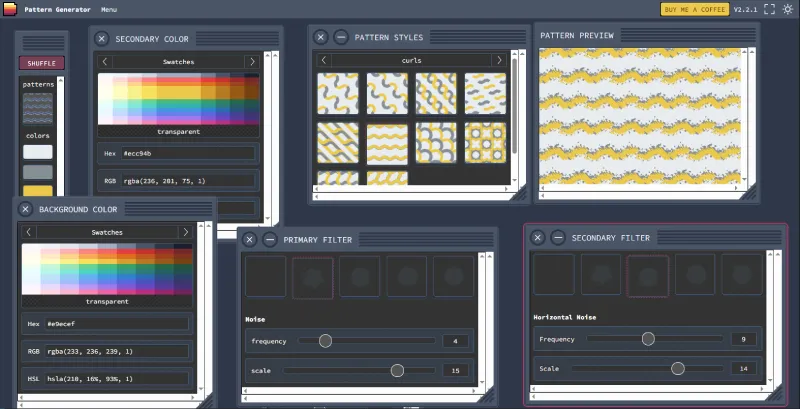Viewport: 800px width, 409px height.
Task: Click the patterns preview in the sidebar
Action: coord(38,105)
